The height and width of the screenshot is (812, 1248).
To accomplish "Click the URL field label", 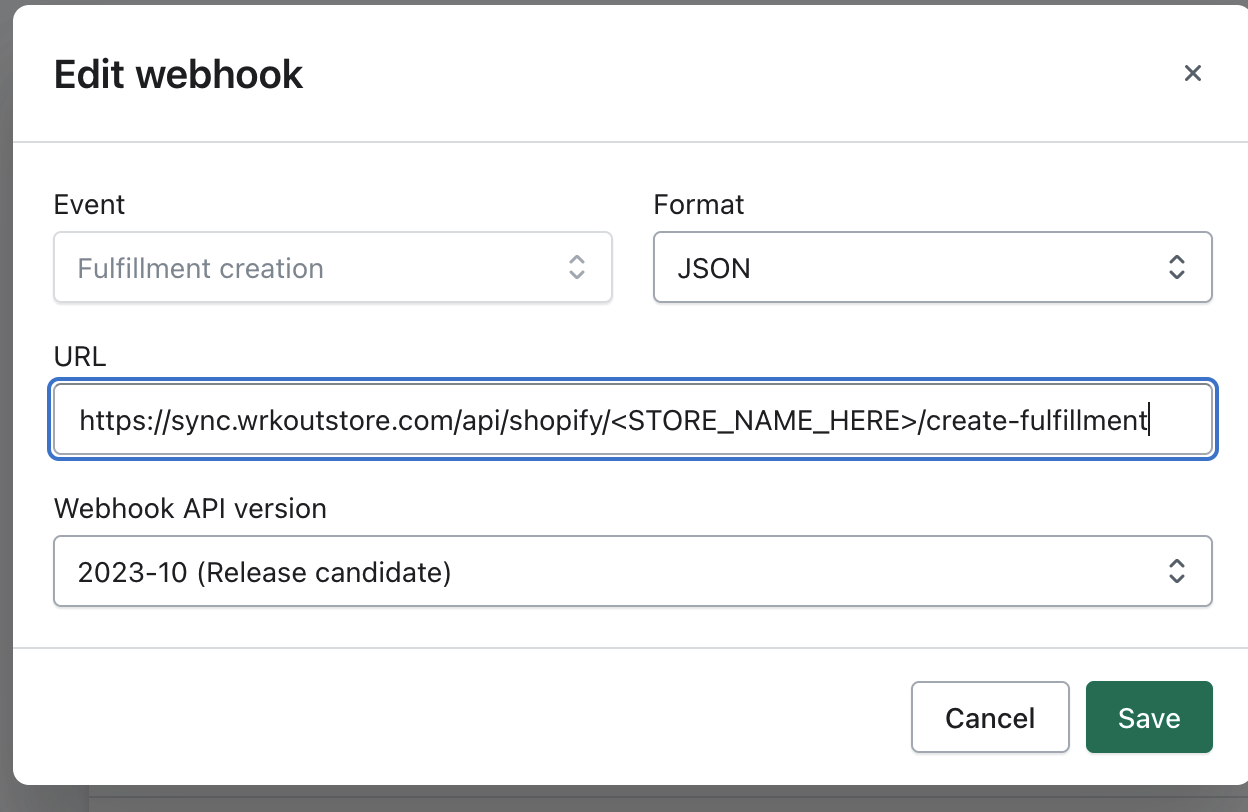I will click(80, 356).
